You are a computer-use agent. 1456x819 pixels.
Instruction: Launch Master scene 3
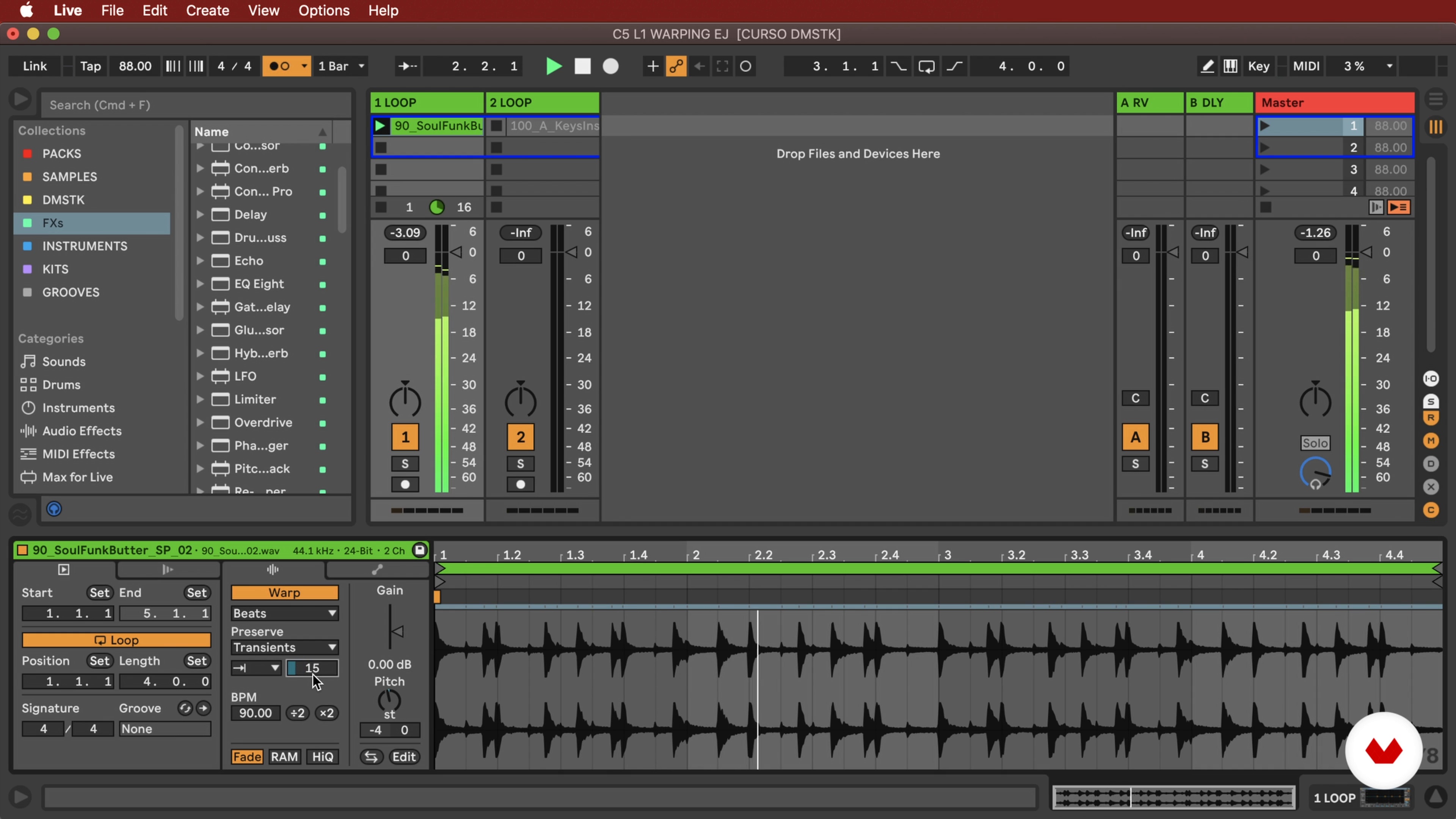(1265, 169)
